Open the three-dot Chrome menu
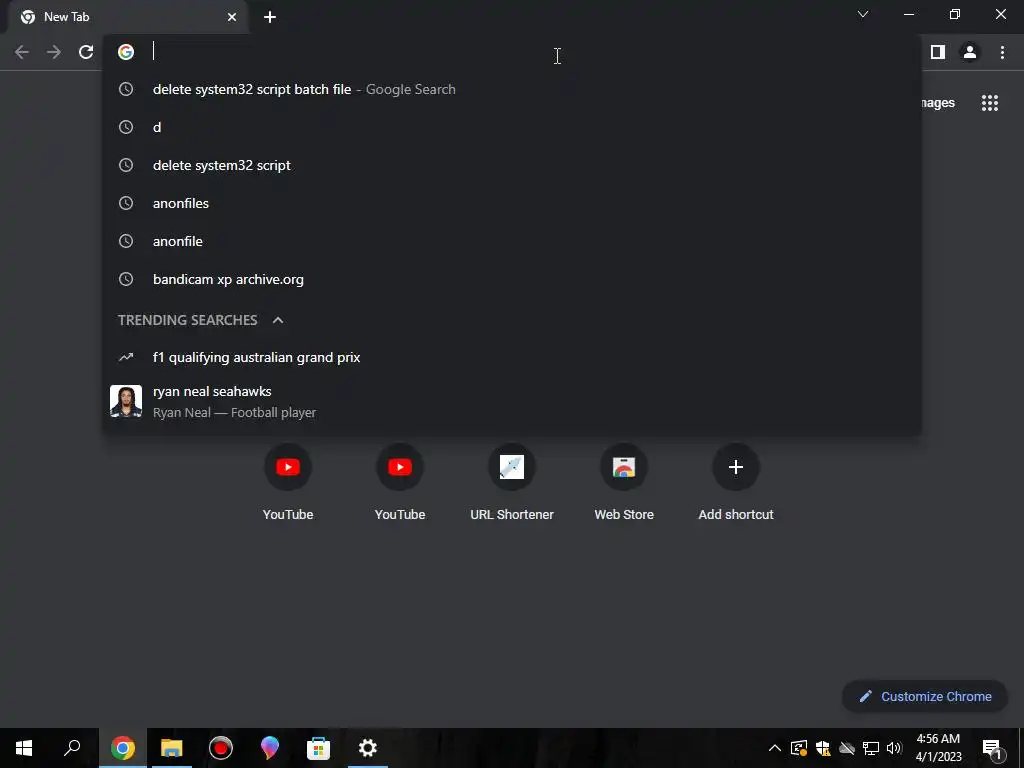Screen dimensions: 1024x768 [1002, 52]
